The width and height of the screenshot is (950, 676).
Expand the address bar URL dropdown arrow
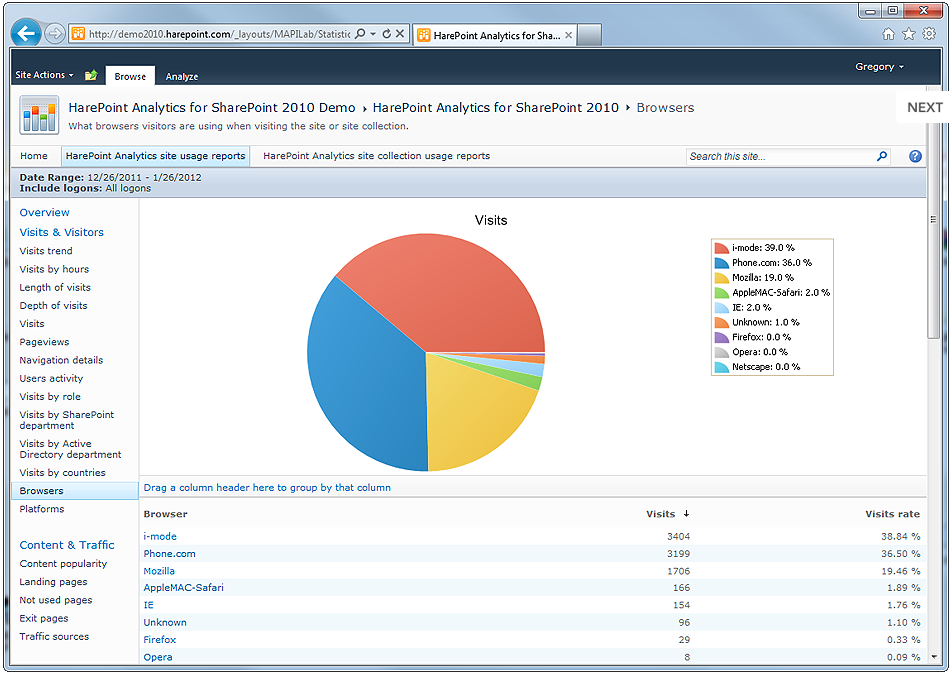pyautogui.click(x=373, y=34)
